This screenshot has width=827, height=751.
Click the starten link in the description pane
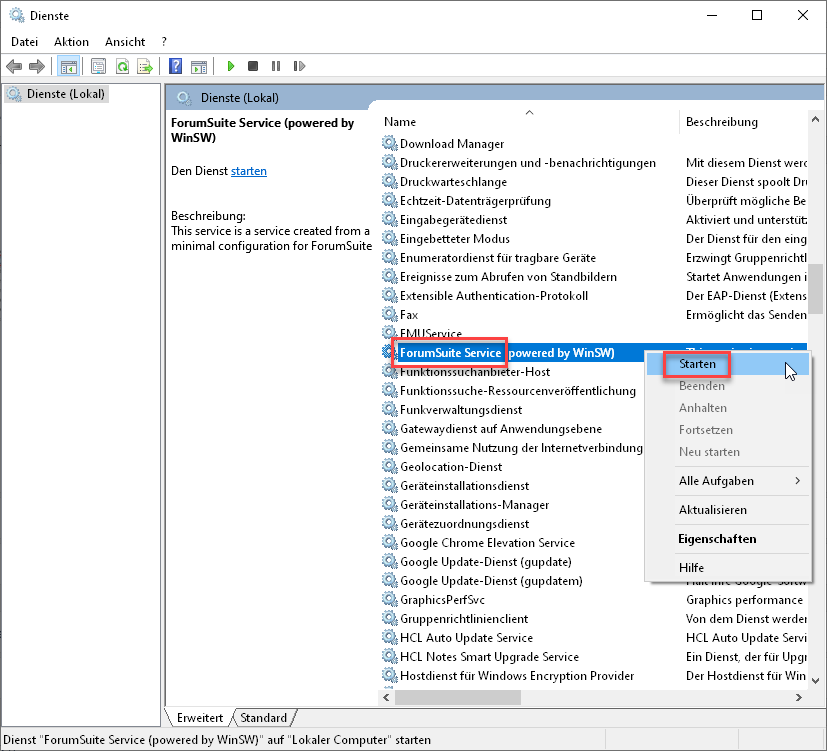248,171
